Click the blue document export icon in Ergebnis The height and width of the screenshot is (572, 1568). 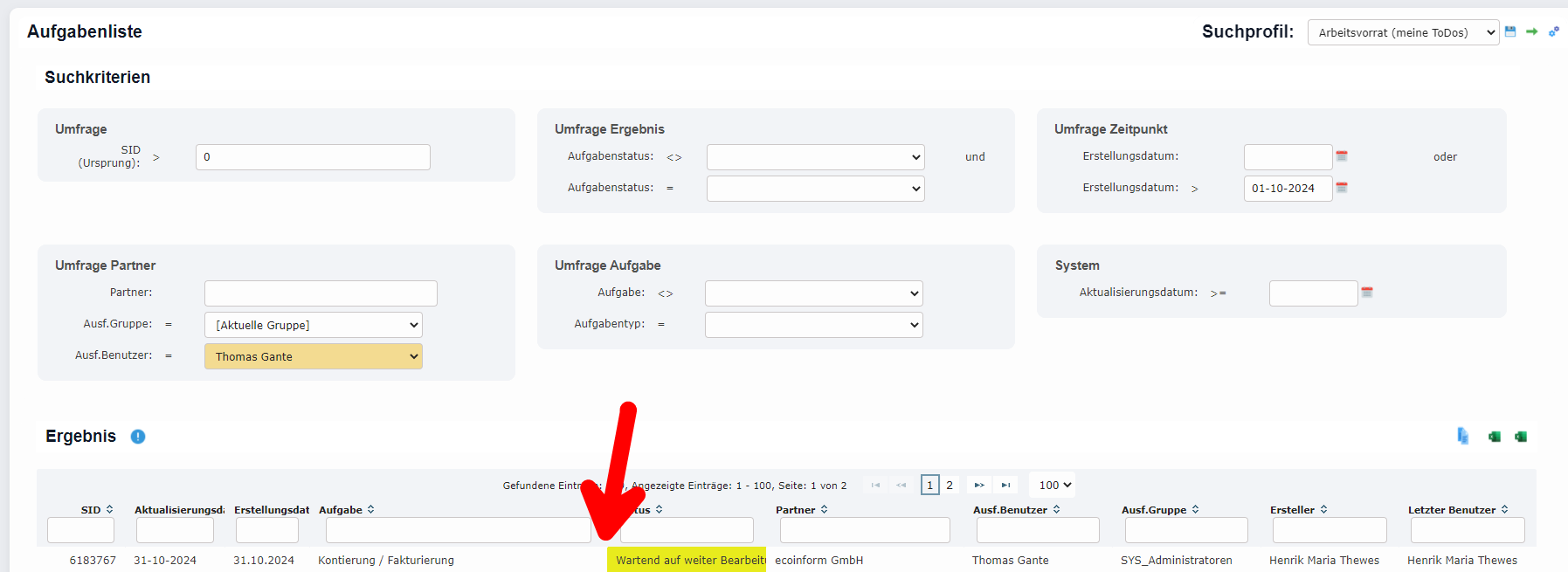pyautogui.click(x=1462, y=436)
